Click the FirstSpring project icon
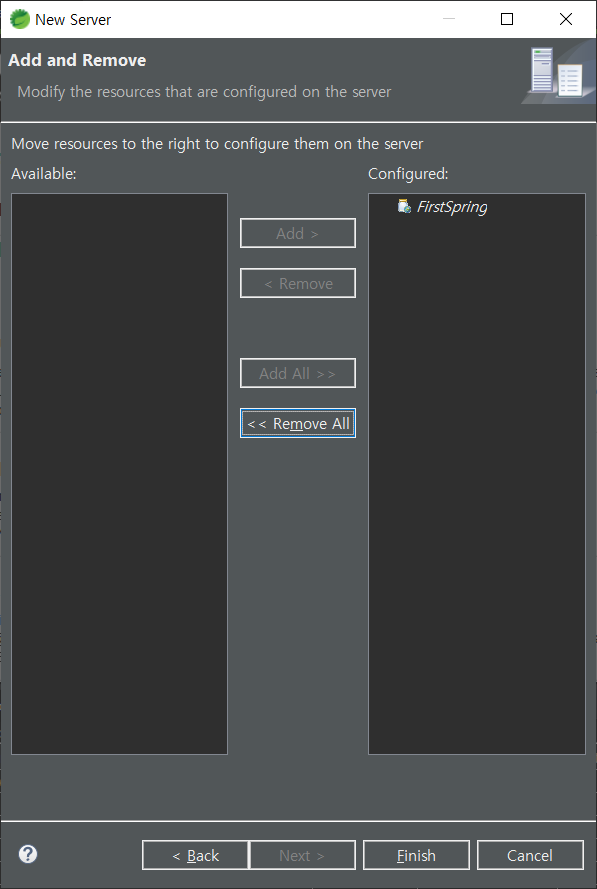This screenshot has height=889, width=597. tap(404, 206)
